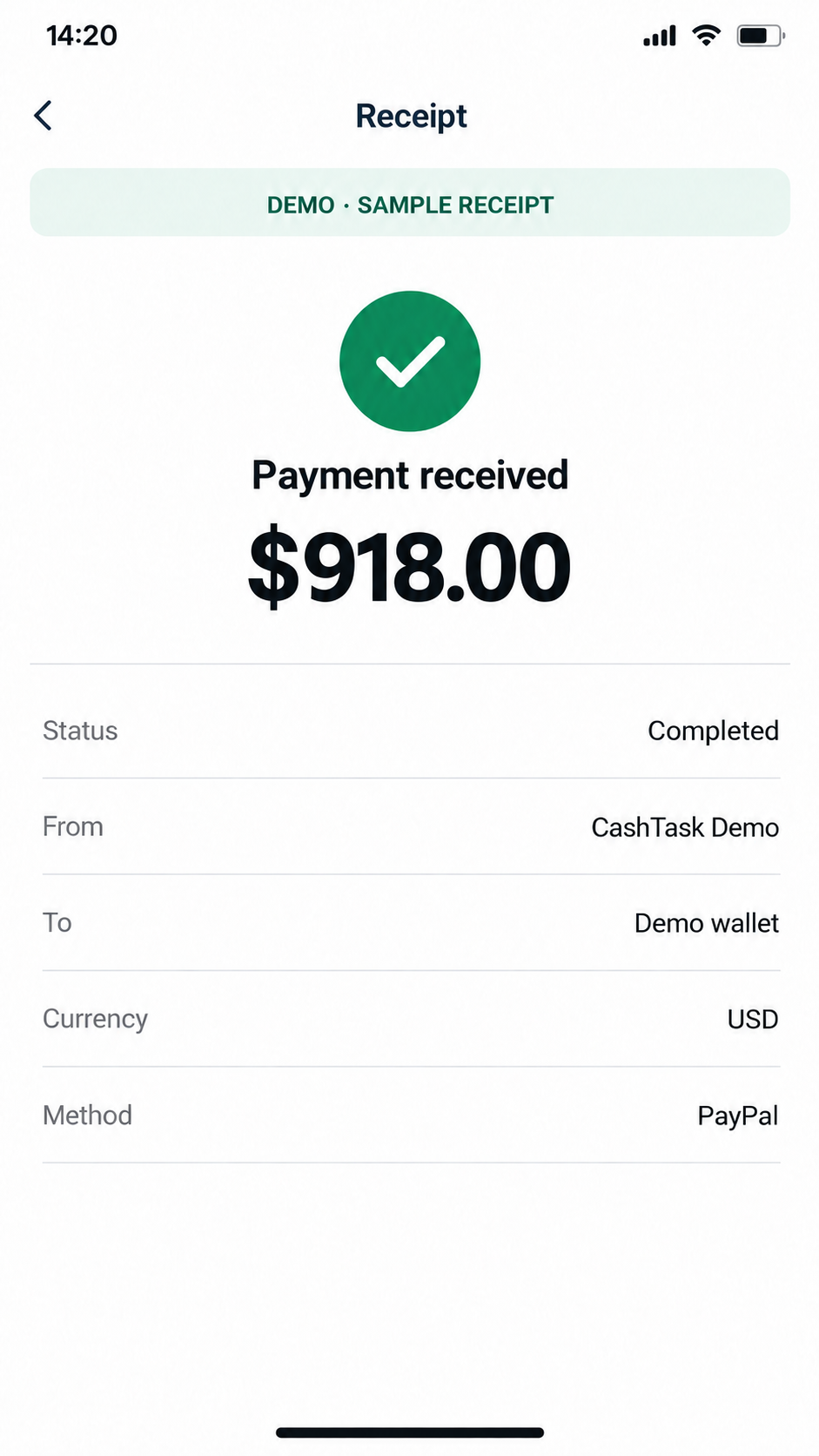Tap the Currency row label
The width and height of the screenshot is (819, 1456).
pyautogui.click(x=96, y=1019)
